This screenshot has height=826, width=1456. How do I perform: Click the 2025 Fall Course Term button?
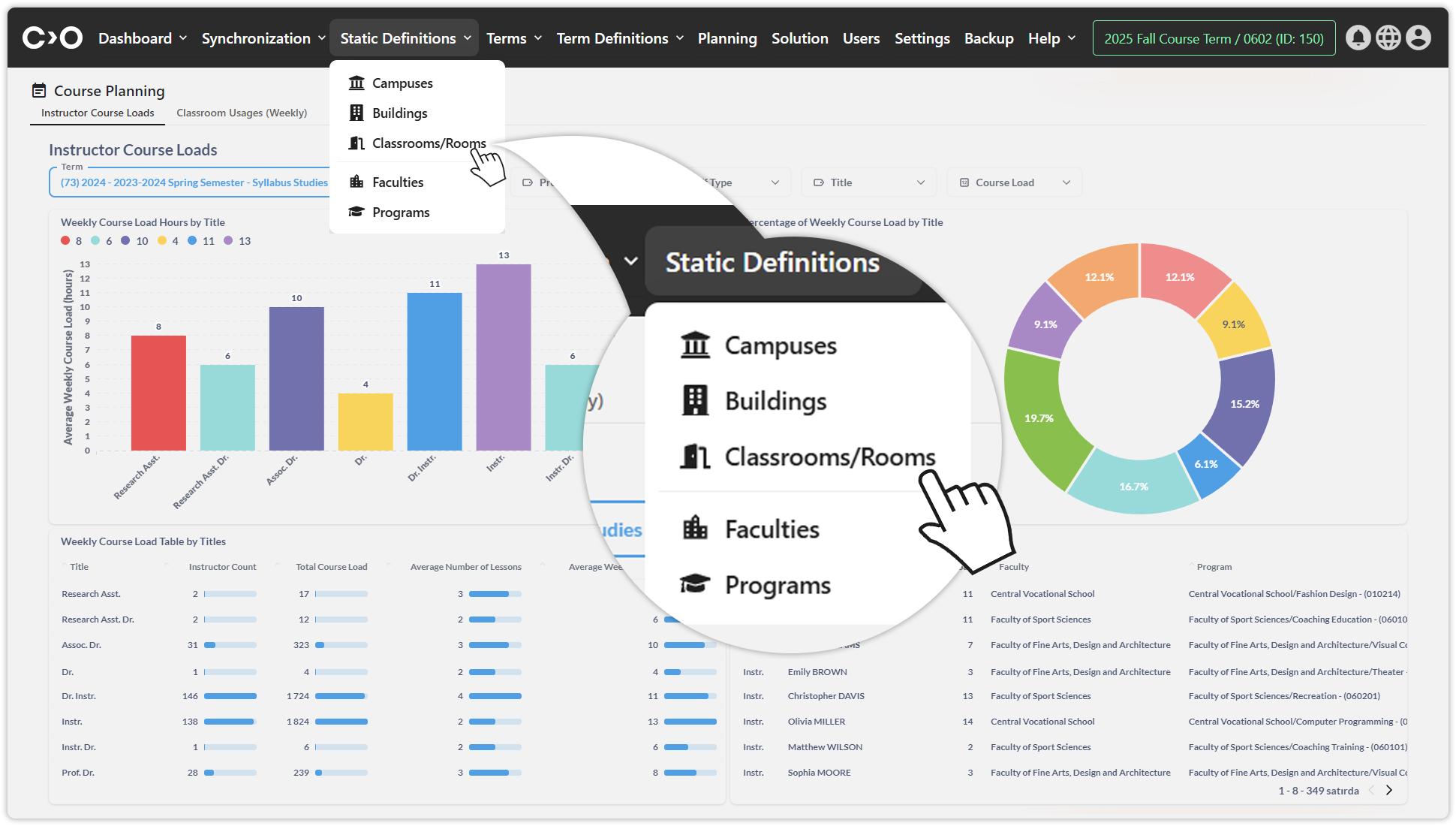click(x=1213, y=38)
